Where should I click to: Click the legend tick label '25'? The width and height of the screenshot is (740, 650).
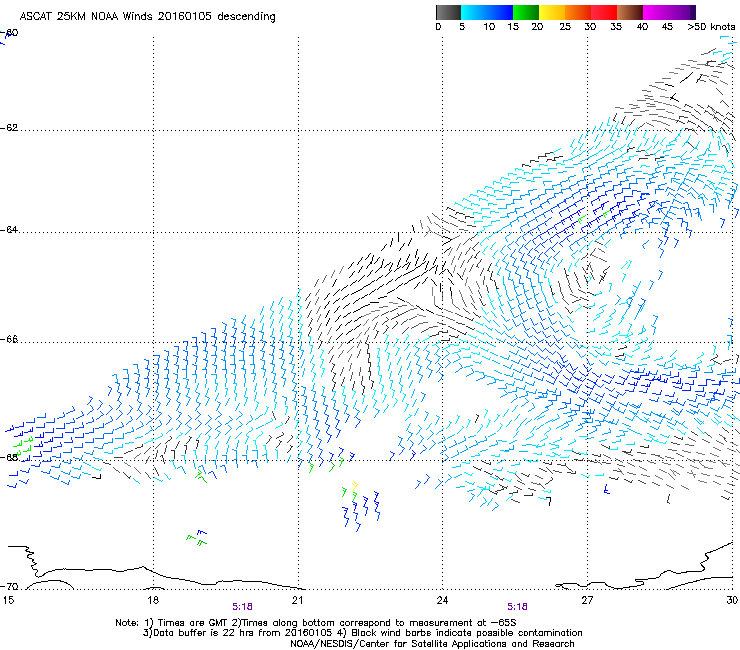(x=565, y=27)
